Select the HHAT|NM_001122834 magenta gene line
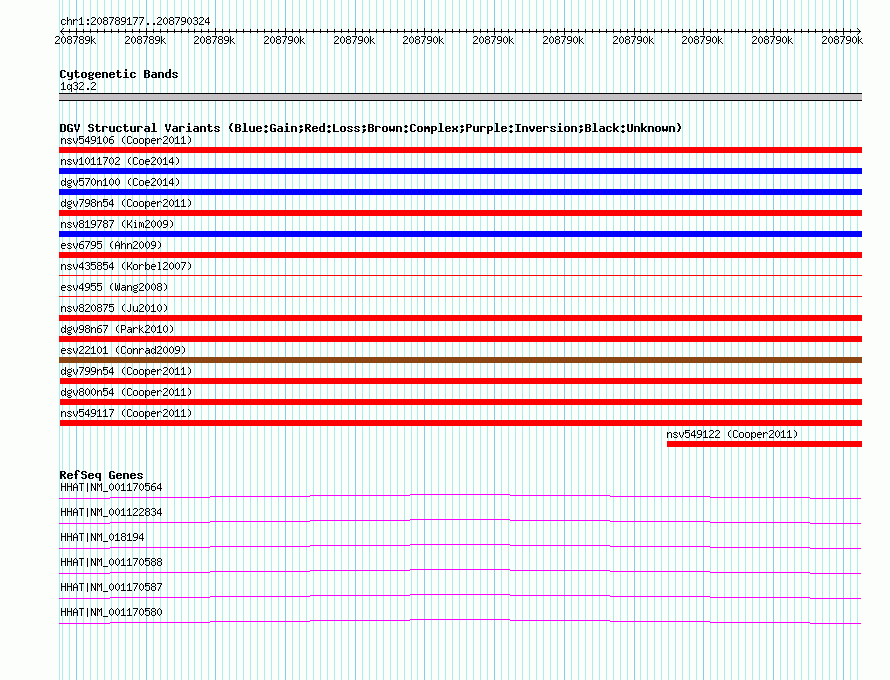The image size is (890, 680). point(460,522)
